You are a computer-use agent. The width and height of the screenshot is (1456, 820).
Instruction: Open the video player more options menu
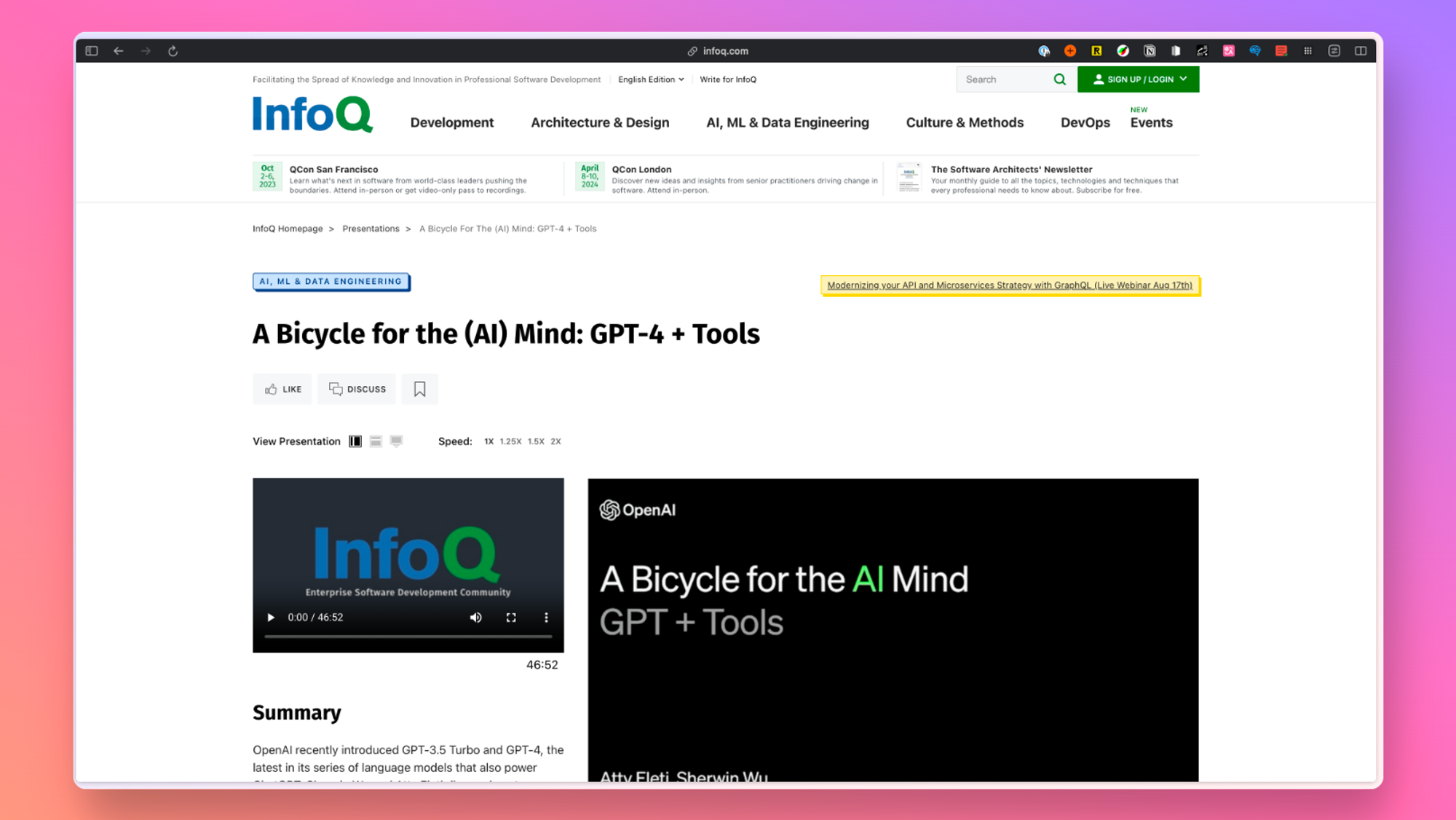pyautogui.click(x=547, y=618)
